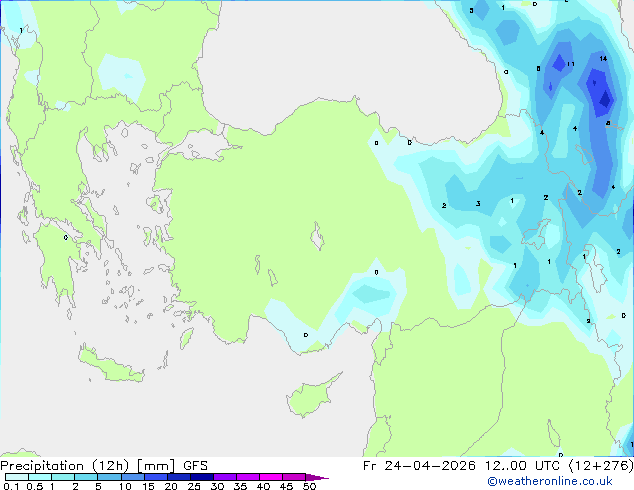This screenshot has width=634, height=490.
Task: Click the "[mm]" unit label
Action: 156,466
